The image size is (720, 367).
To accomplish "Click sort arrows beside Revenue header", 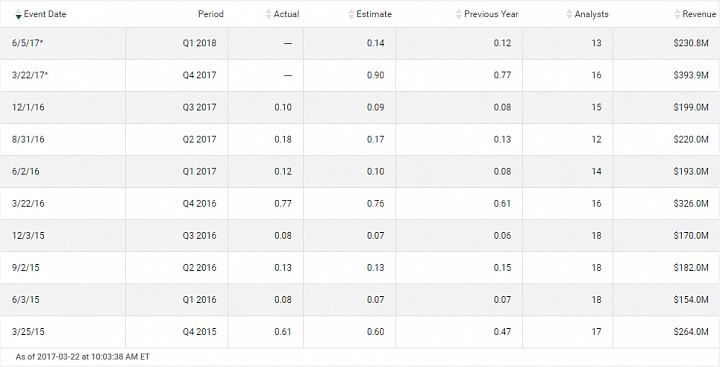I will click(677, 14).
